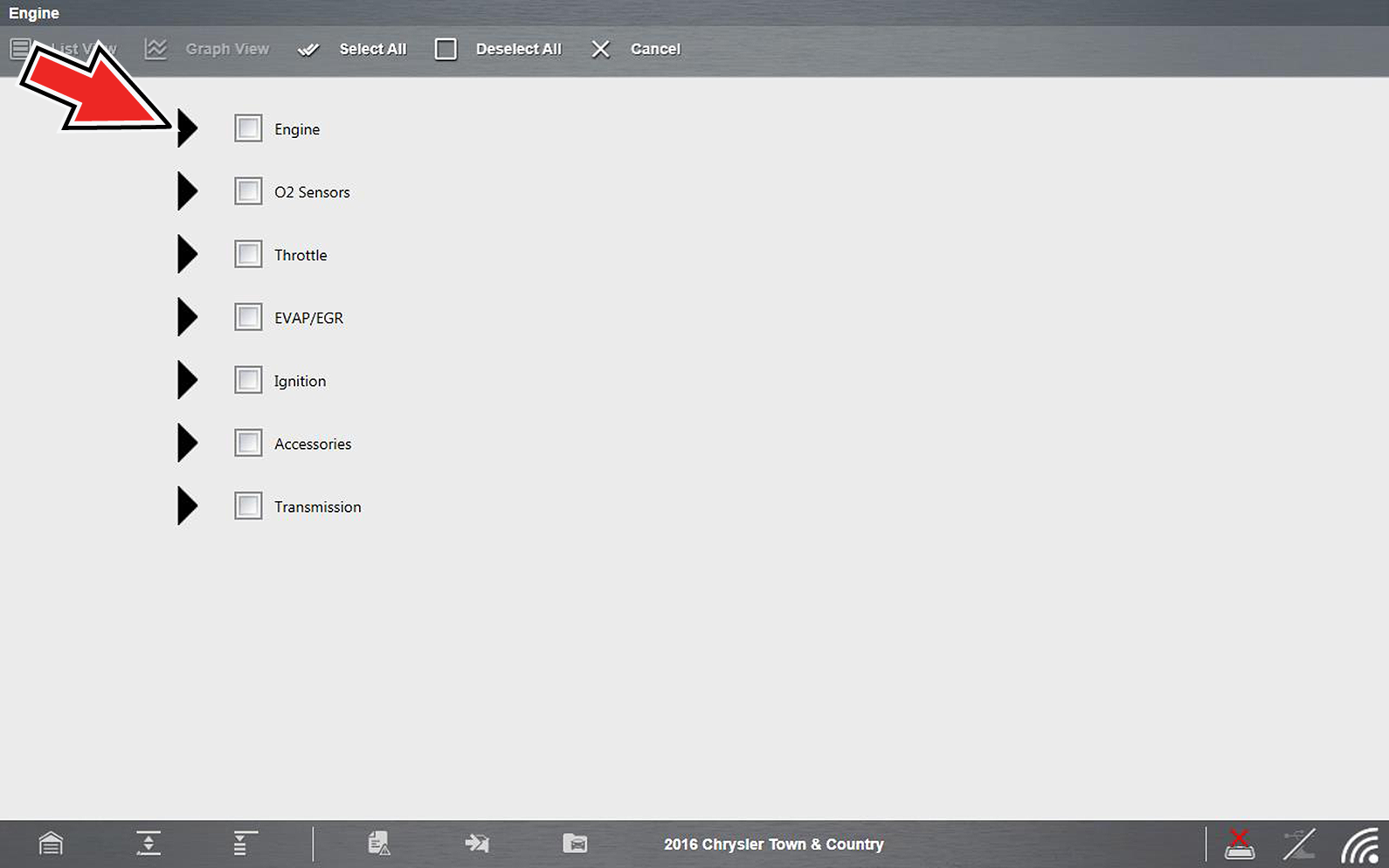Expand the Accessories group triangle
This screenshot has height=868, width=1389.
pyautogui.click(x=187, y=443)
